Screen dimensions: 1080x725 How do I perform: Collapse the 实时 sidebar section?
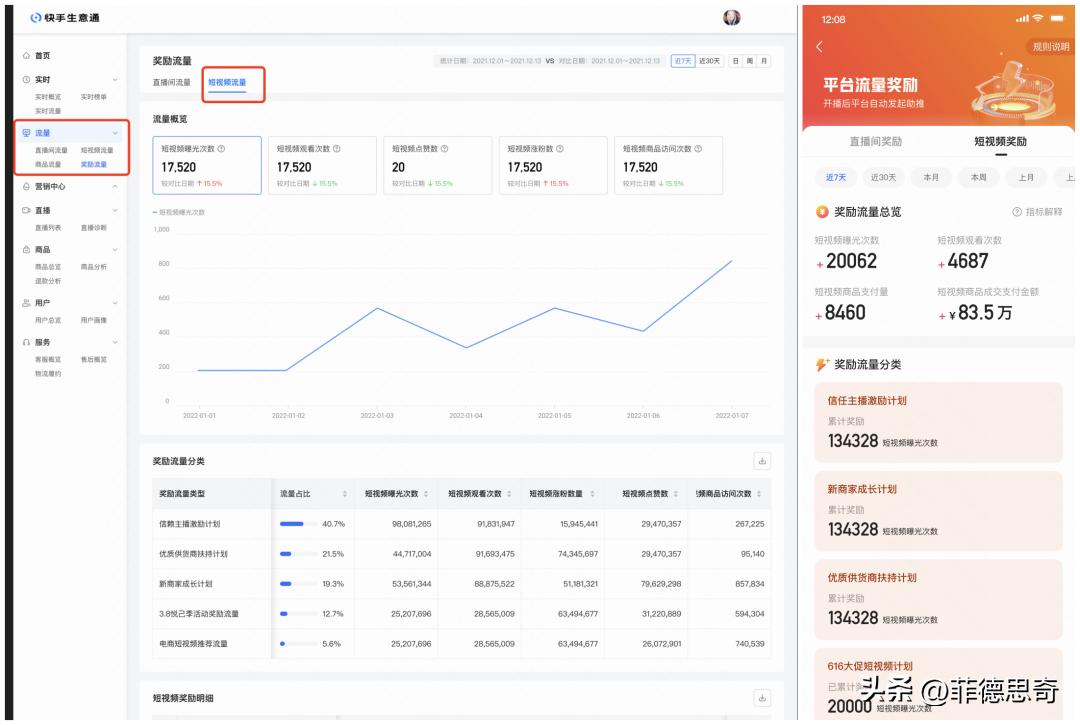(114, 80)
